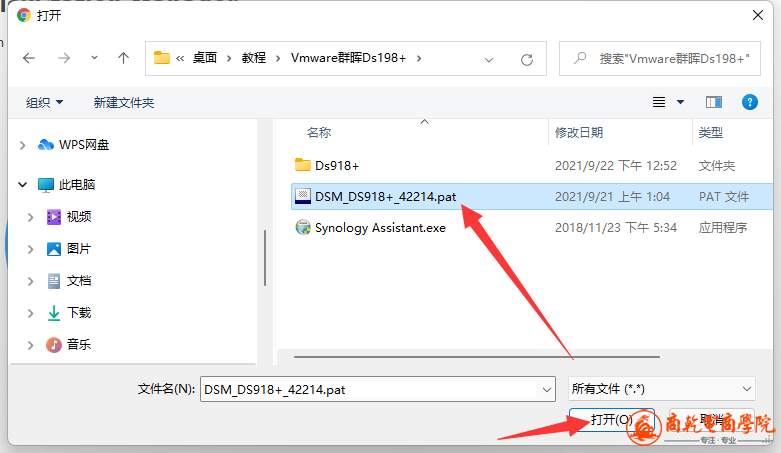Click the 音乐 note icon
The image size is (781, 453).
tap(54, 345)
